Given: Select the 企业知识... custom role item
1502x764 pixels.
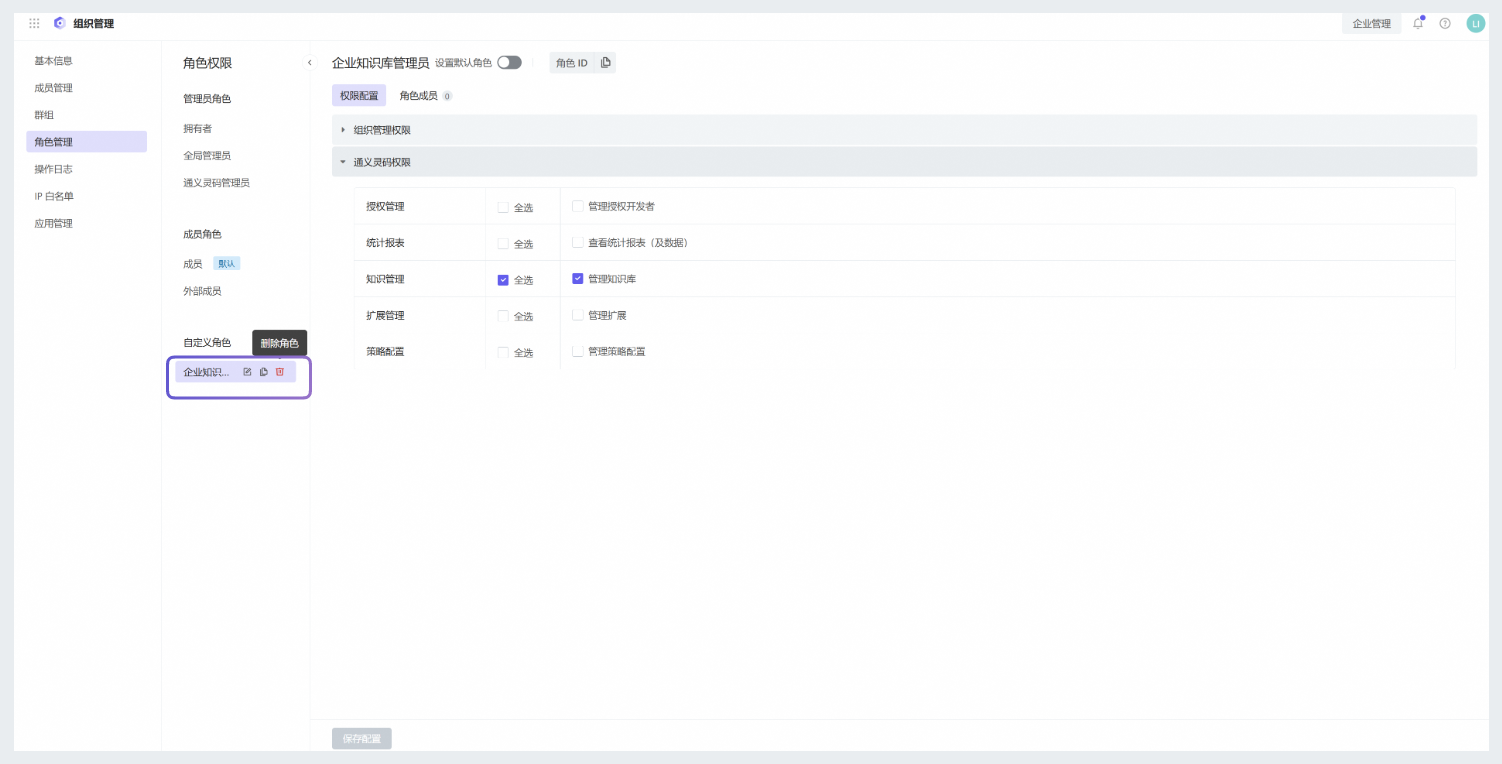Looking at the screenshot, I should tap(206, 372).
